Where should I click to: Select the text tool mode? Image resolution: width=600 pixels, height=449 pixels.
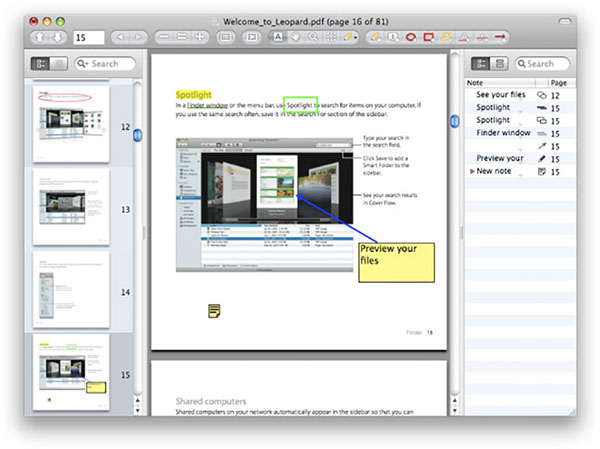click(278, 37)
